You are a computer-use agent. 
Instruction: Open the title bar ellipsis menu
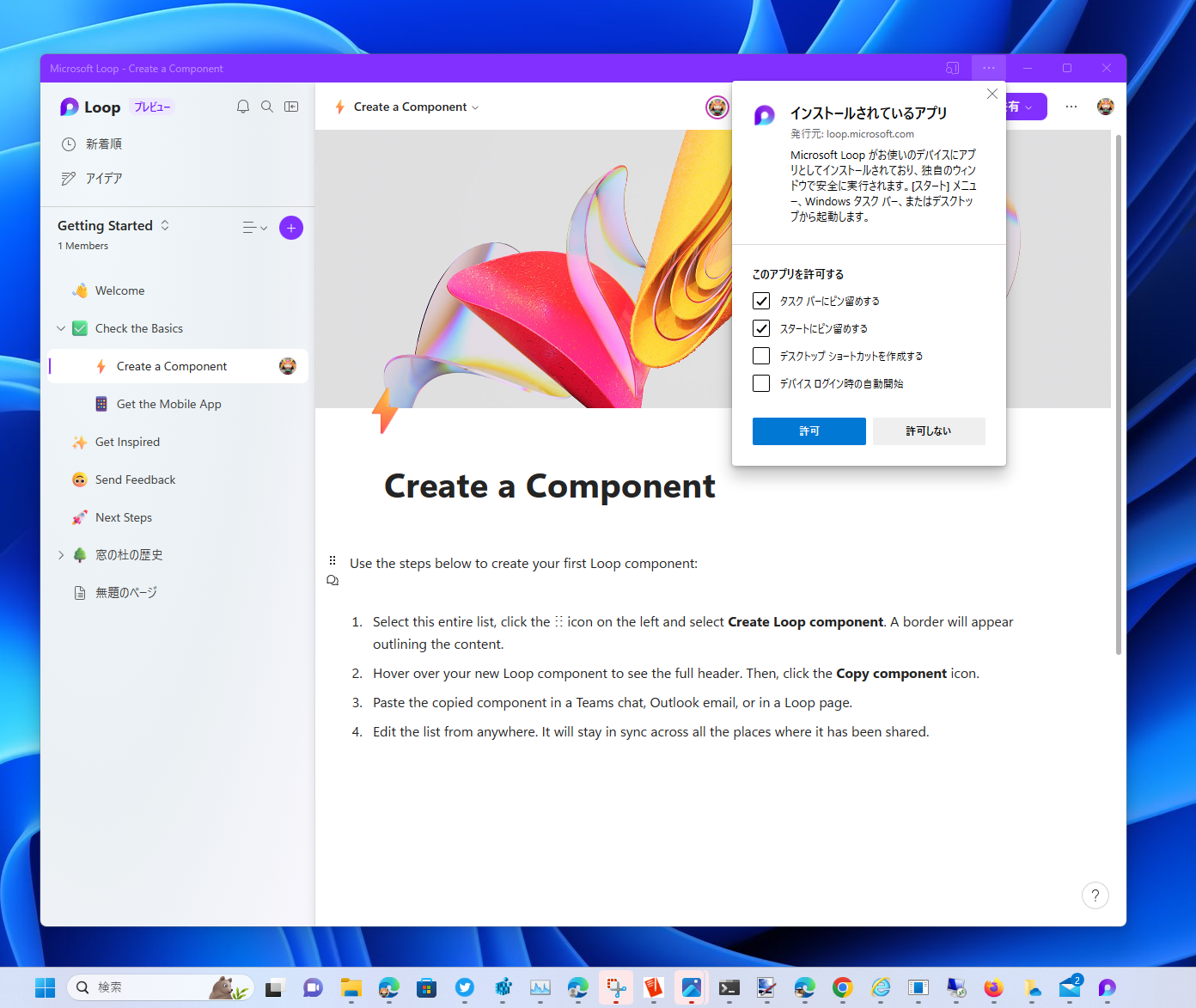[x=988, y=68]
